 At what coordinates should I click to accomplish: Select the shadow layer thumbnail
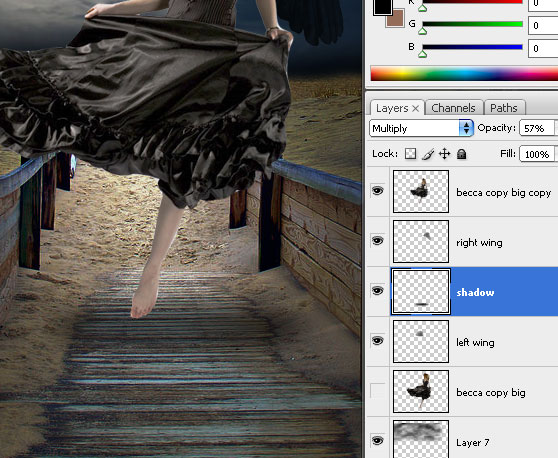click(x=421, y=292)
